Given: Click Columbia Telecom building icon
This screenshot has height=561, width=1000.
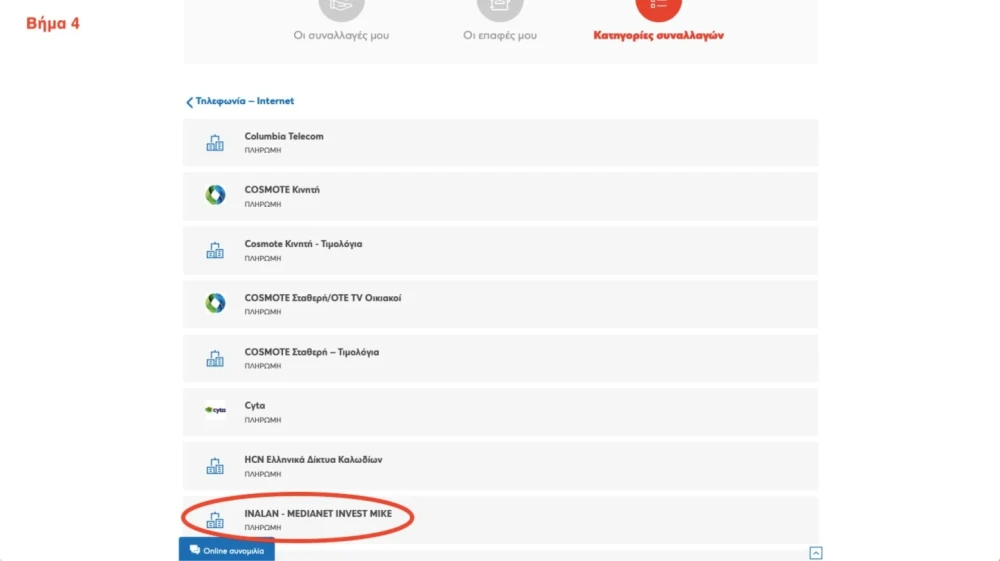Looking at the screenshot, I should [x=215, y=143].
